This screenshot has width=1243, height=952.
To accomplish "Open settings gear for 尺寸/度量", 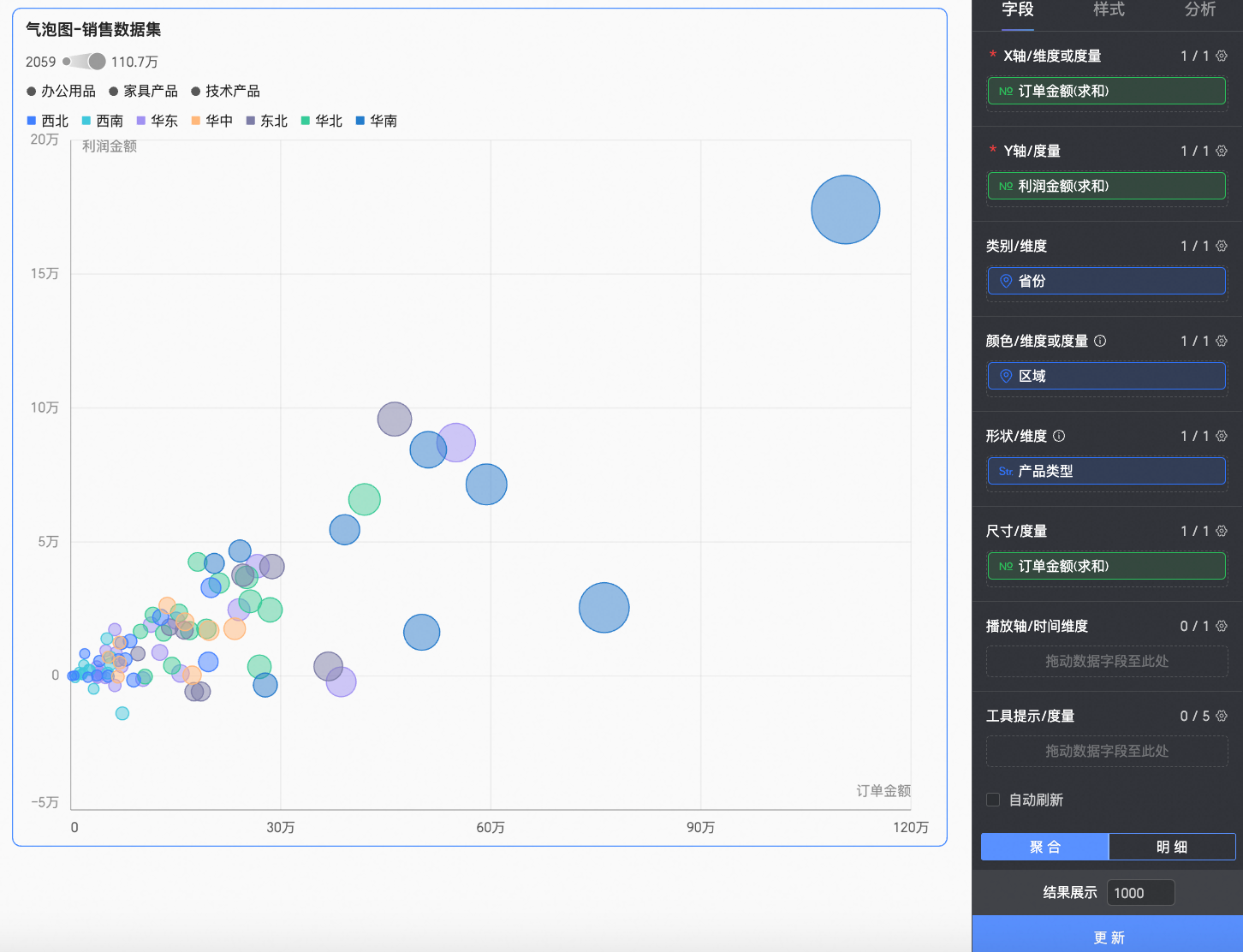I will (x=1222, y=531).
